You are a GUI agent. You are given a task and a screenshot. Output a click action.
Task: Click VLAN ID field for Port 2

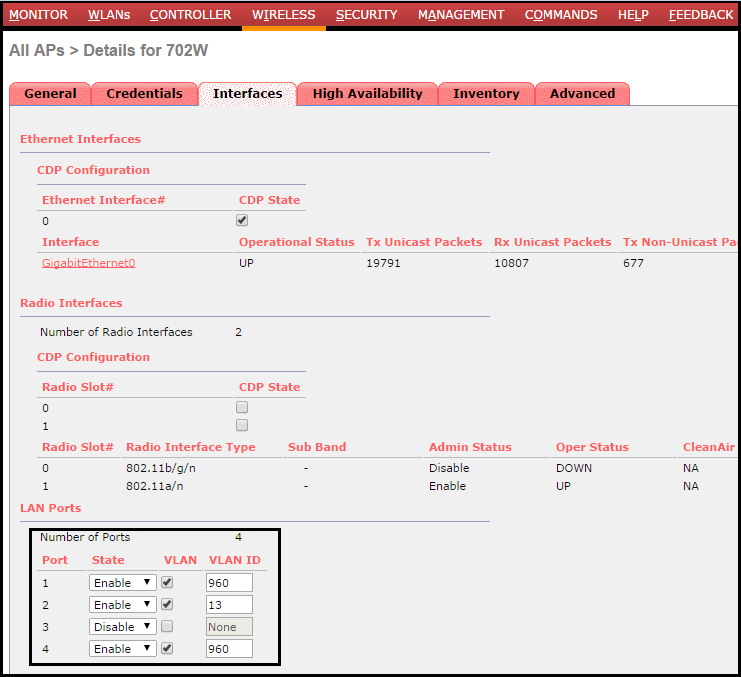click(229, 605)
